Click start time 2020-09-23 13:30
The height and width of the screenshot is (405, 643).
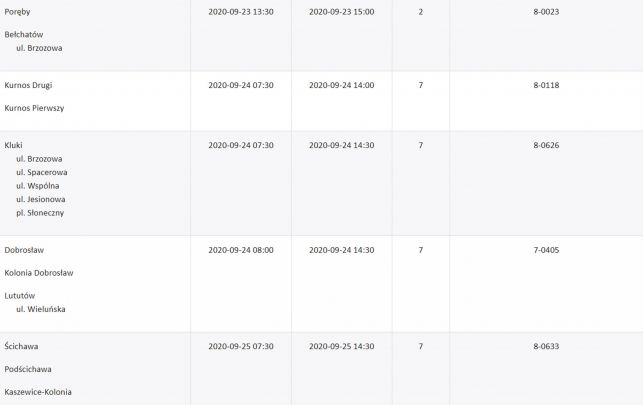(x=240, y=12)
